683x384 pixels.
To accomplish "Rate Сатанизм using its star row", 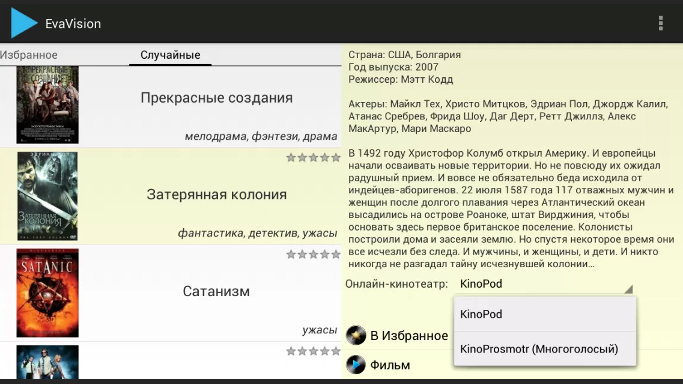I will tap(313, 254).
